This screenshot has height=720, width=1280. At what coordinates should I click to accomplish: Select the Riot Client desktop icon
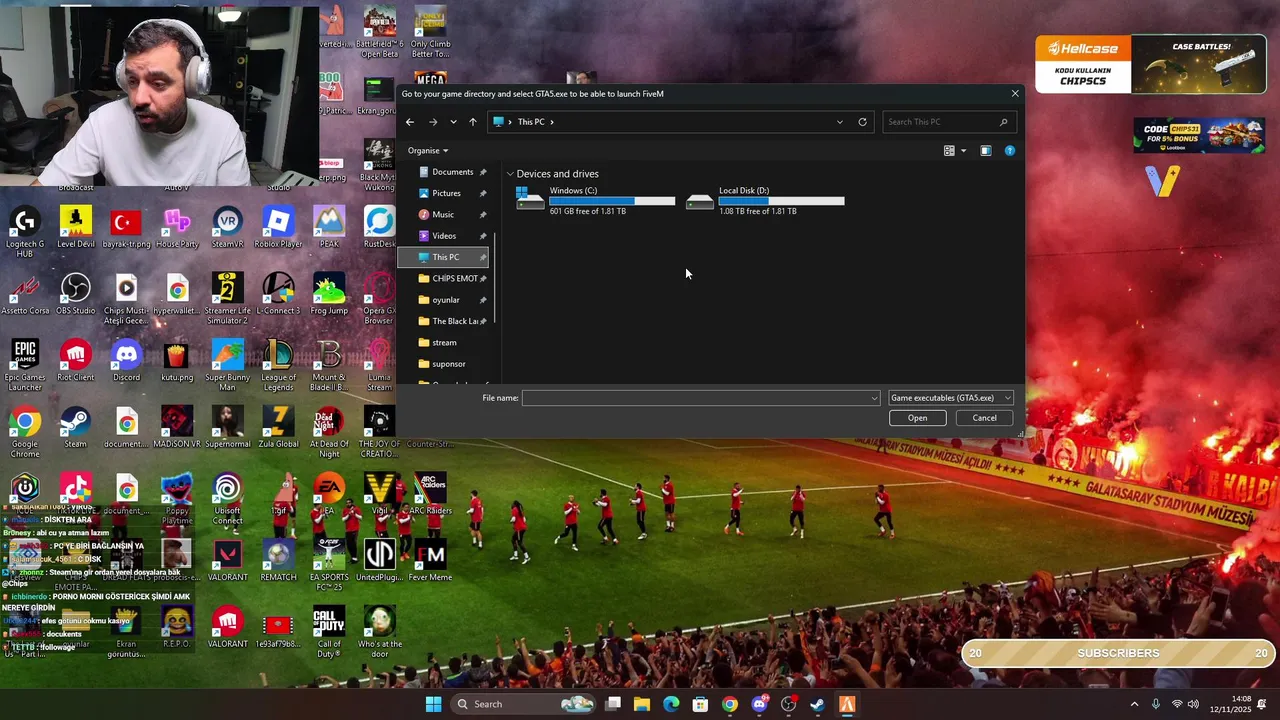coord(76,361)
